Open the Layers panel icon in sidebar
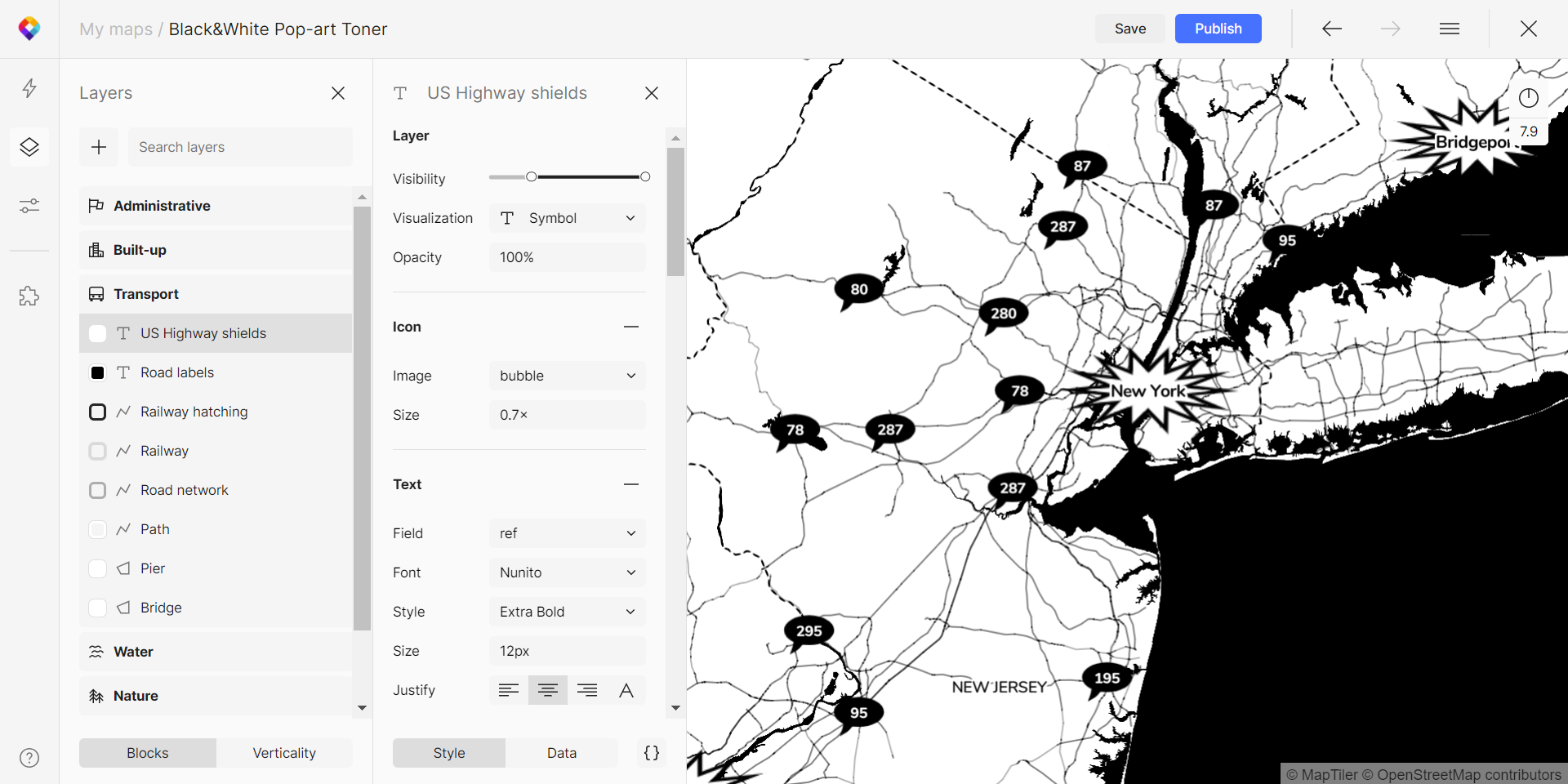Viewport: 1568px width, 784px height. click(x=29, y=147)
